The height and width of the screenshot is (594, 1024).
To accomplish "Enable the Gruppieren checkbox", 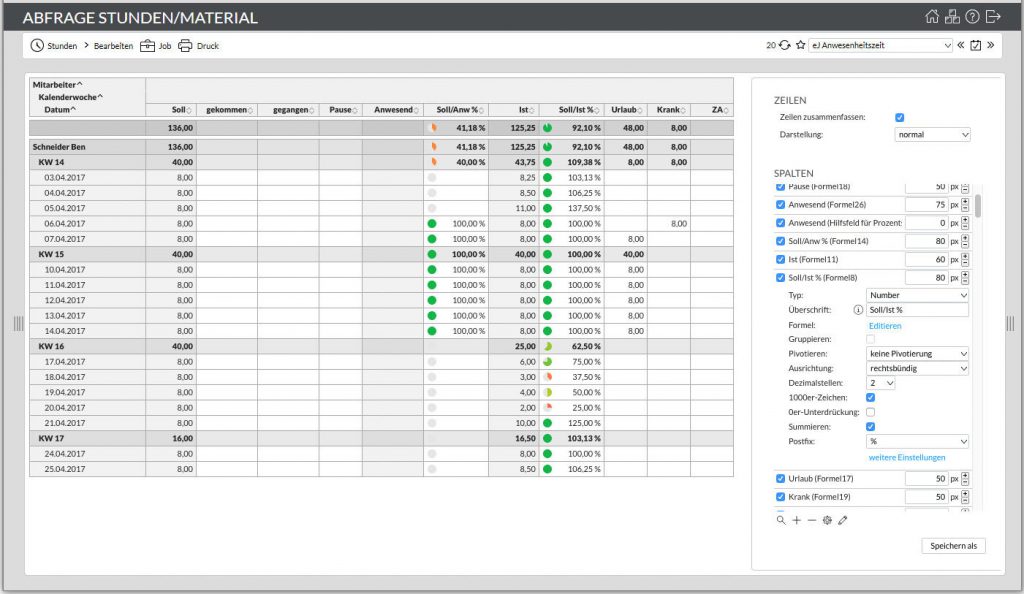I will [x=871, y=339].
